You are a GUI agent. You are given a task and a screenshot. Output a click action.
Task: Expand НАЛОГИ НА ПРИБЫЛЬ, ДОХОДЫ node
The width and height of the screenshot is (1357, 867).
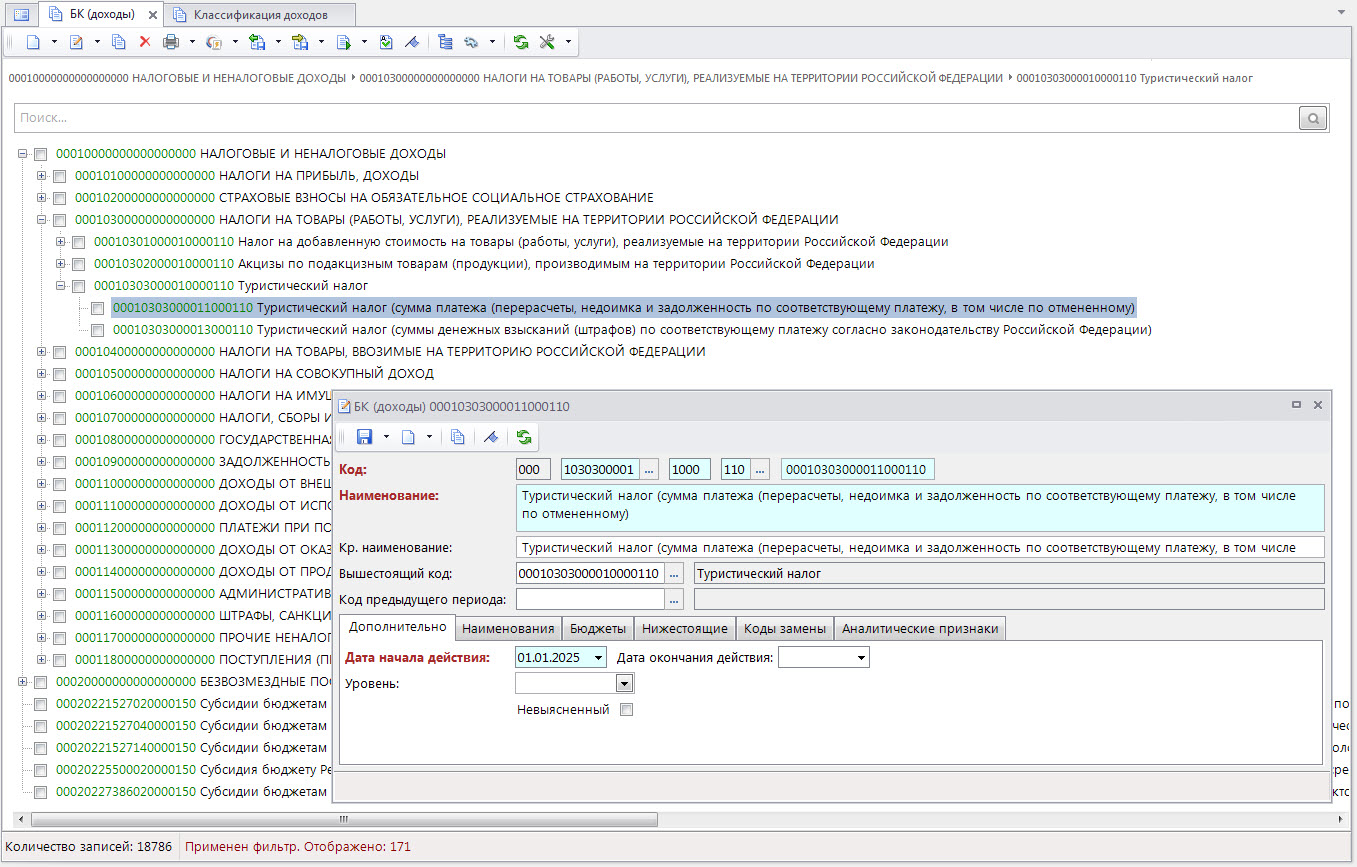(41, 176)
